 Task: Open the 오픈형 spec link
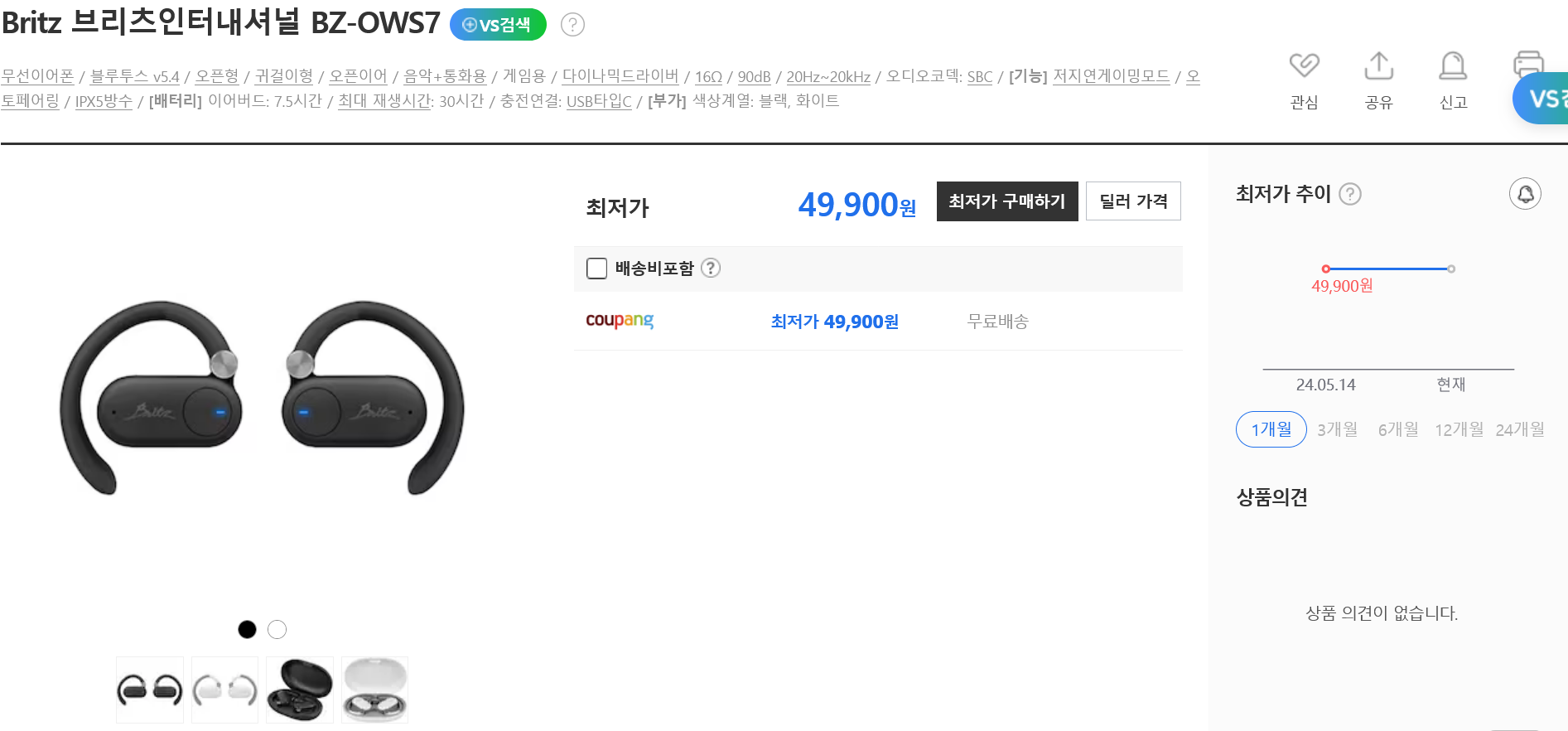click(x=217, y=76)
